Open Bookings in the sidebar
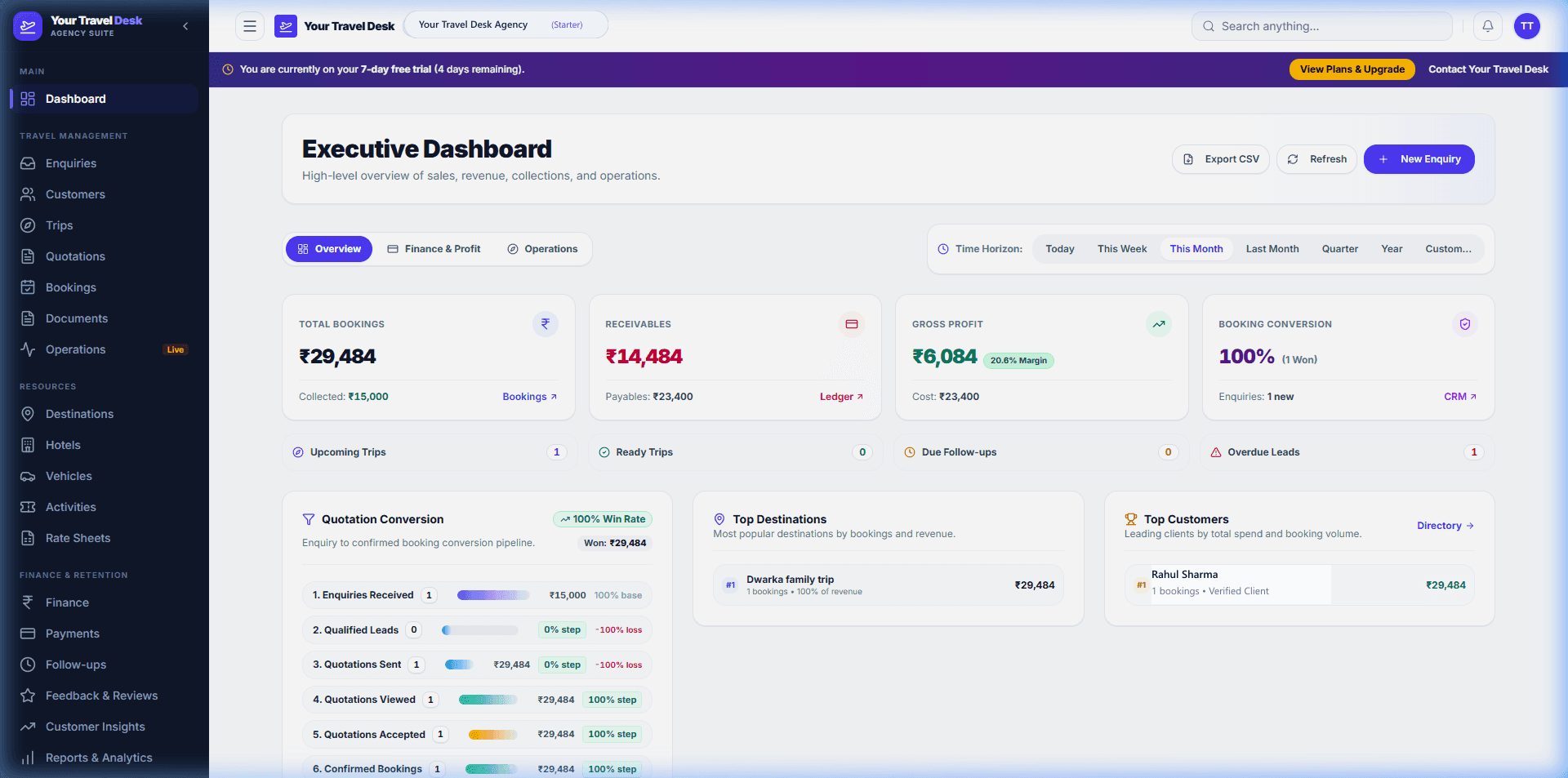The height and width of the screenshot is (778, 1568). pos(105,287)
